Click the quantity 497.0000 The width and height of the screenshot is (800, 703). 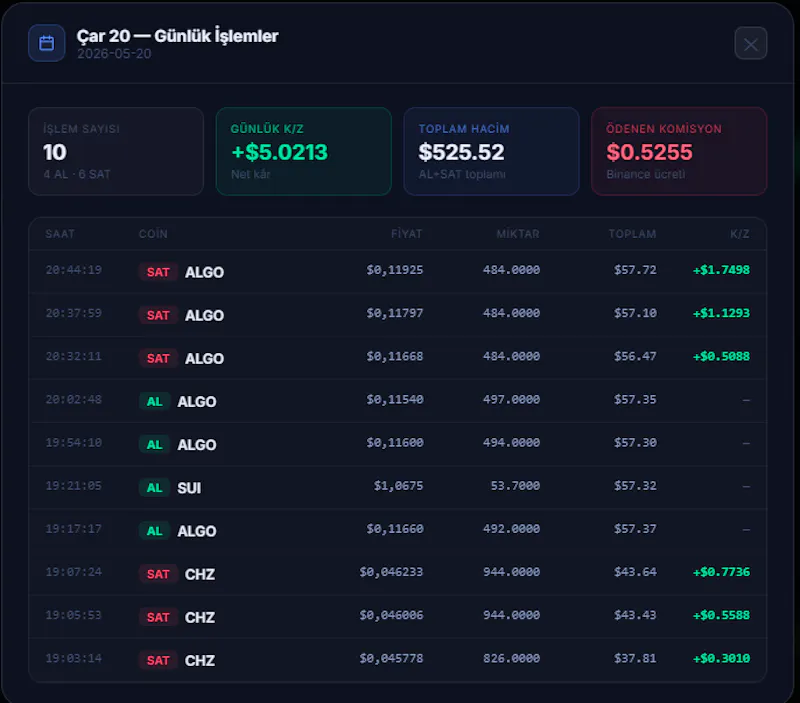511,399
